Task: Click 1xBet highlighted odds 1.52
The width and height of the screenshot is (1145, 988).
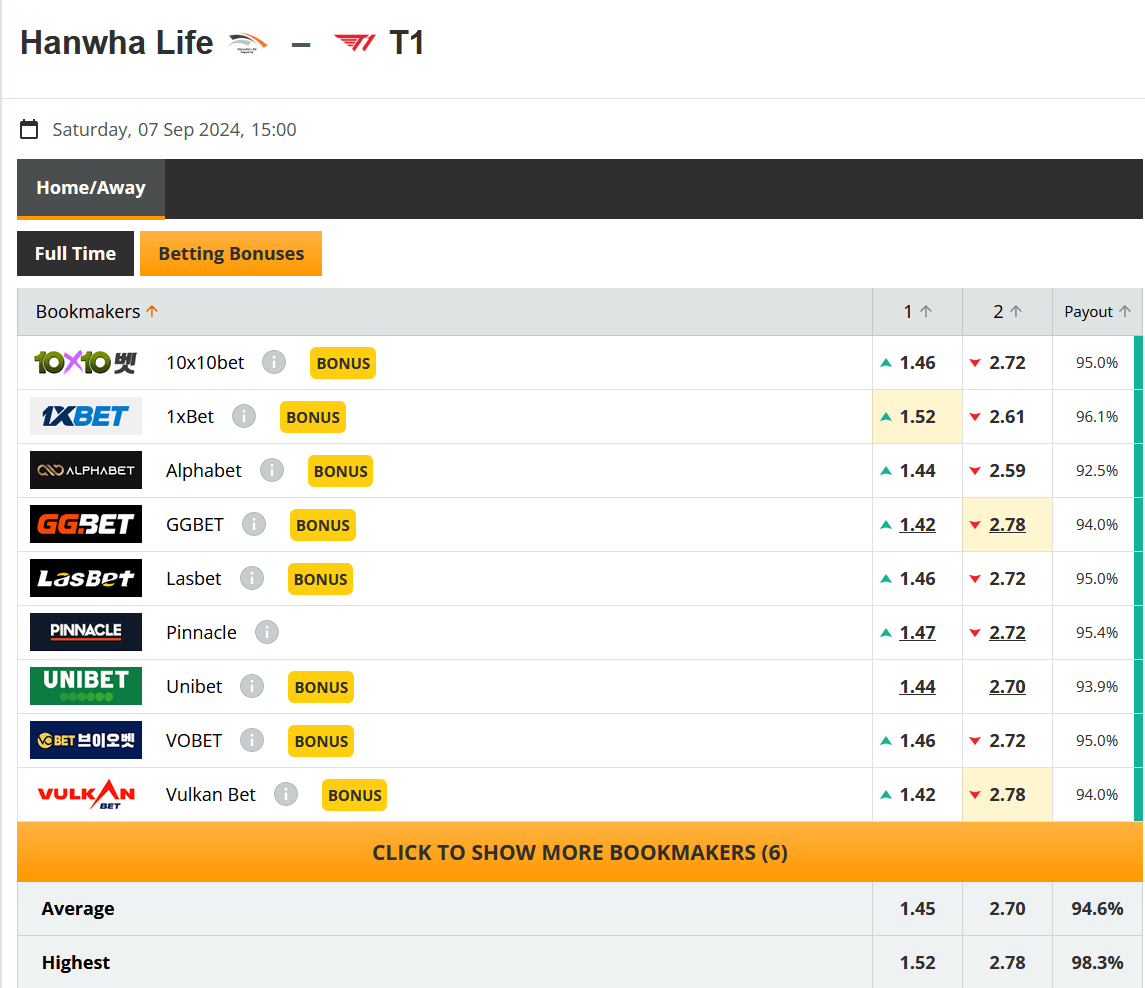Action: [917, 416]
